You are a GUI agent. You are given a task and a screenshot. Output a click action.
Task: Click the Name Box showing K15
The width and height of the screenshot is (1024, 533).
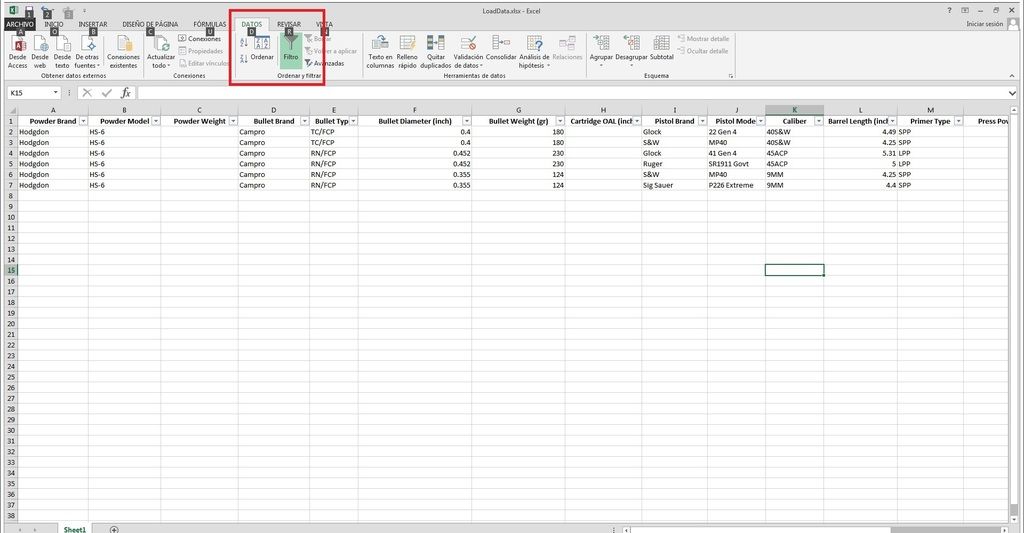pos(29,93)
